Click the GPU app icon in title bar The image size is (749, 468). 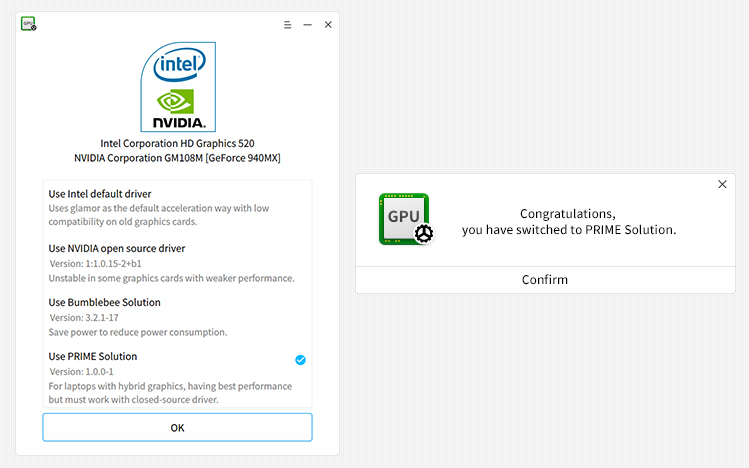tap(29, 23)
